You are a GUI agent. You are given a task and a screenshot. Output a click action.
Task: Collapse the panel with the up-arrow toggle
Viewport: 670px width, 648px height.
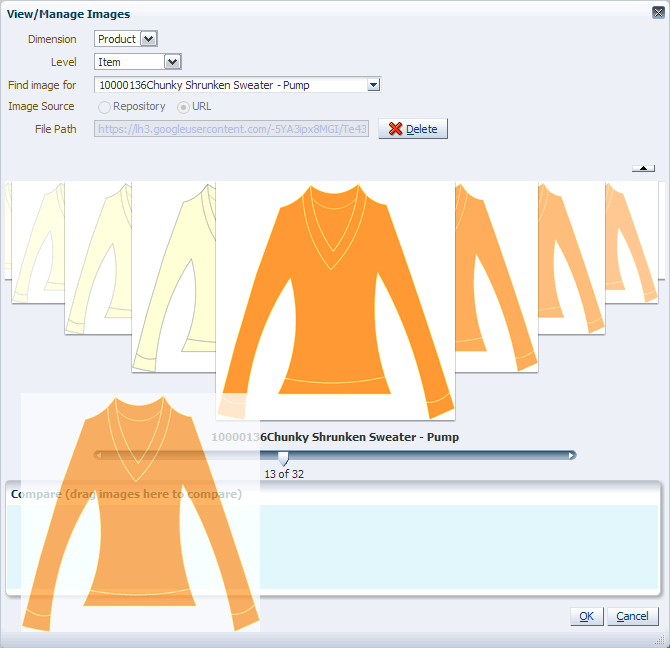pos(643,168)
